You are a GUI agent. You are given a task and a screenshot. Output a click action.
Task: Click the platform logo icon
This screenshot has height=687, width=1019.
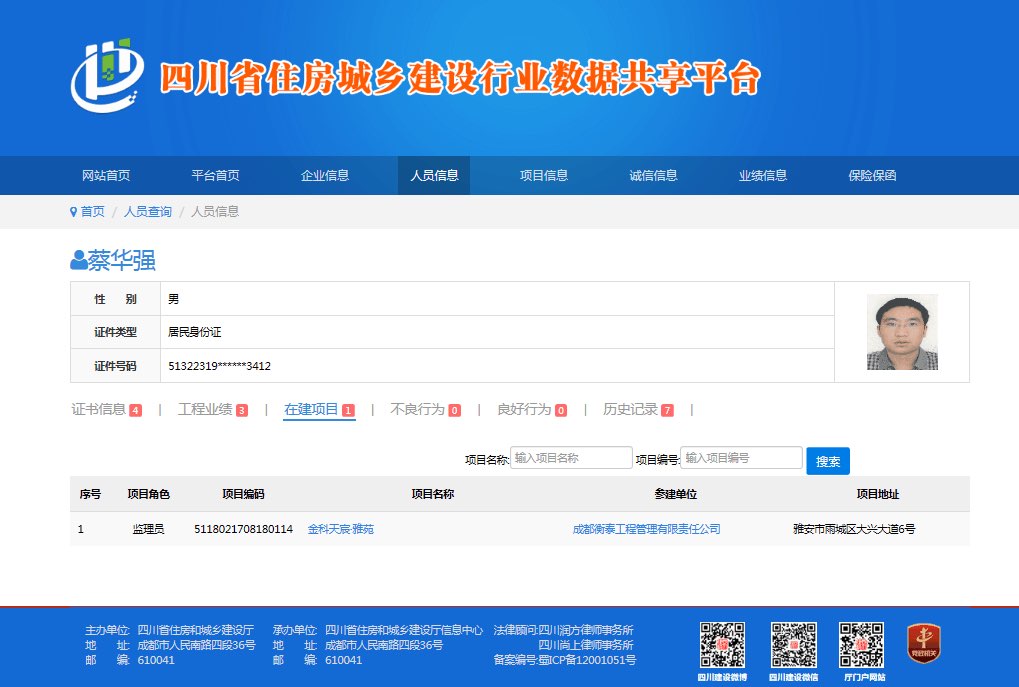[107, 75]
